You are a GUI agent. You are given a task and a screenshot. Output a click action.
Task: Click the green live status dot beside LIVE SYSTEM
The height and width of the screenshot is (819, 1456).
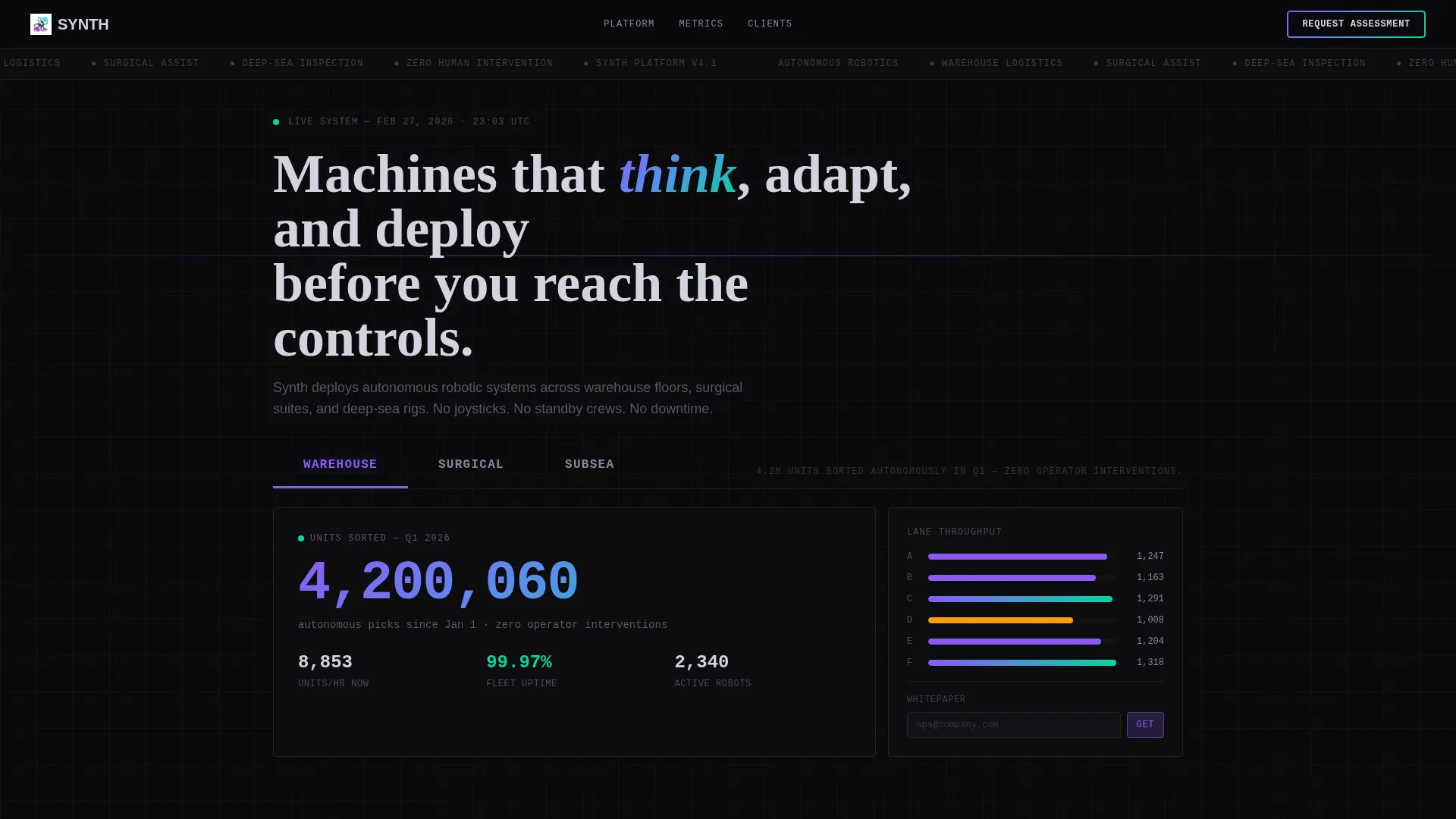click(276, 122)
